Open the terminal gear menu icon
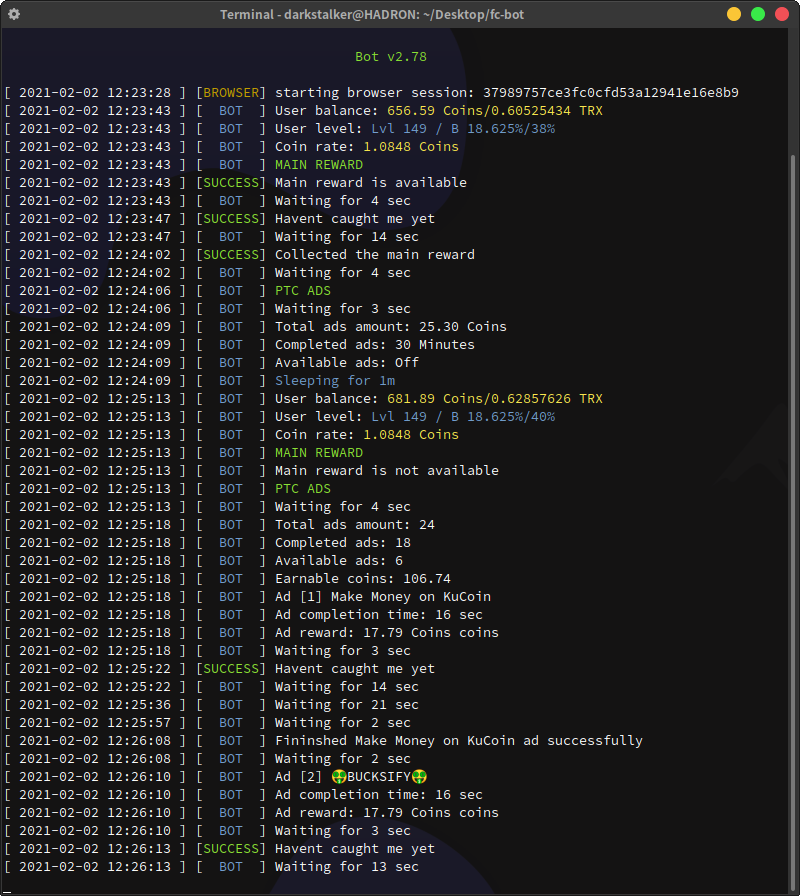The height and width of the screenshot is (896, 800). pyautogui.click(x=14, y=14)
